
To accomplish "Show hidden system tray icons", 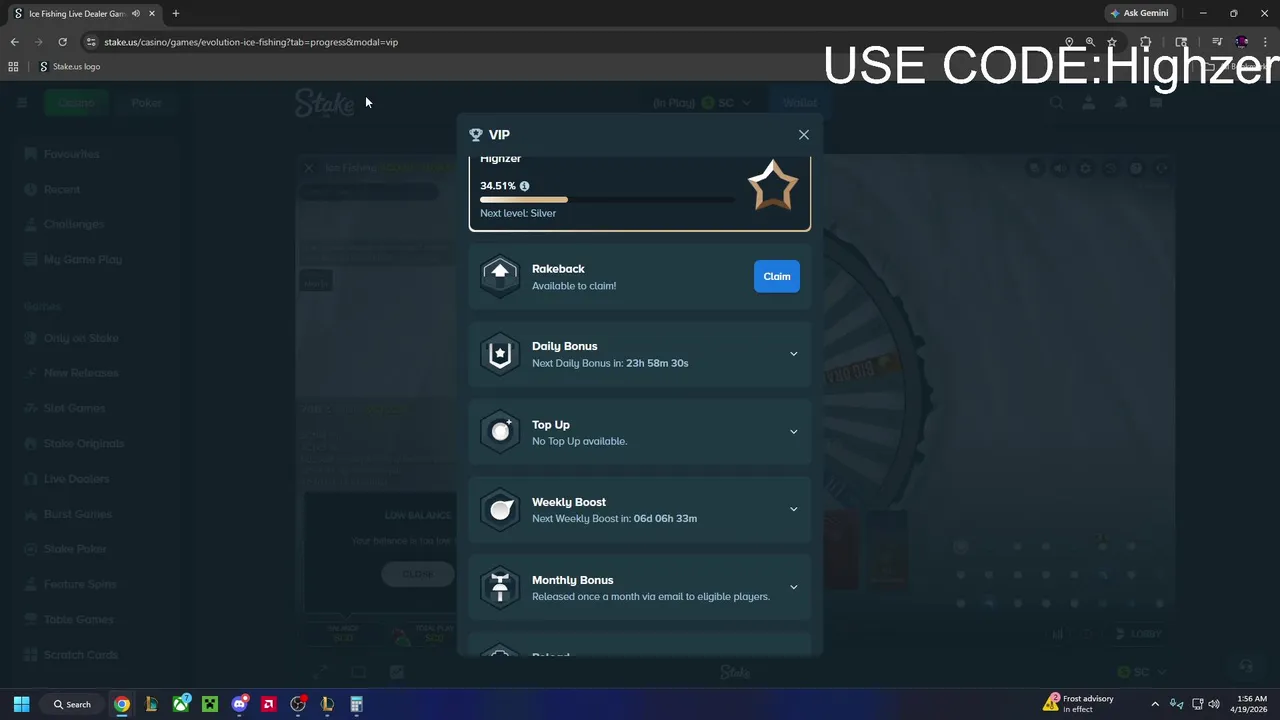I will pyautogui.click(x=1155, y=704).
